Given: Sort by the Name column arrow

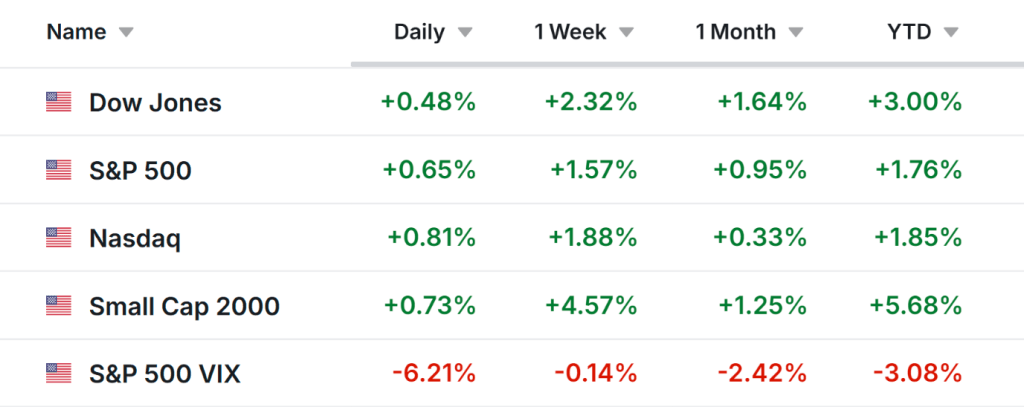Looking at the screenshot, I should (126, 32).
